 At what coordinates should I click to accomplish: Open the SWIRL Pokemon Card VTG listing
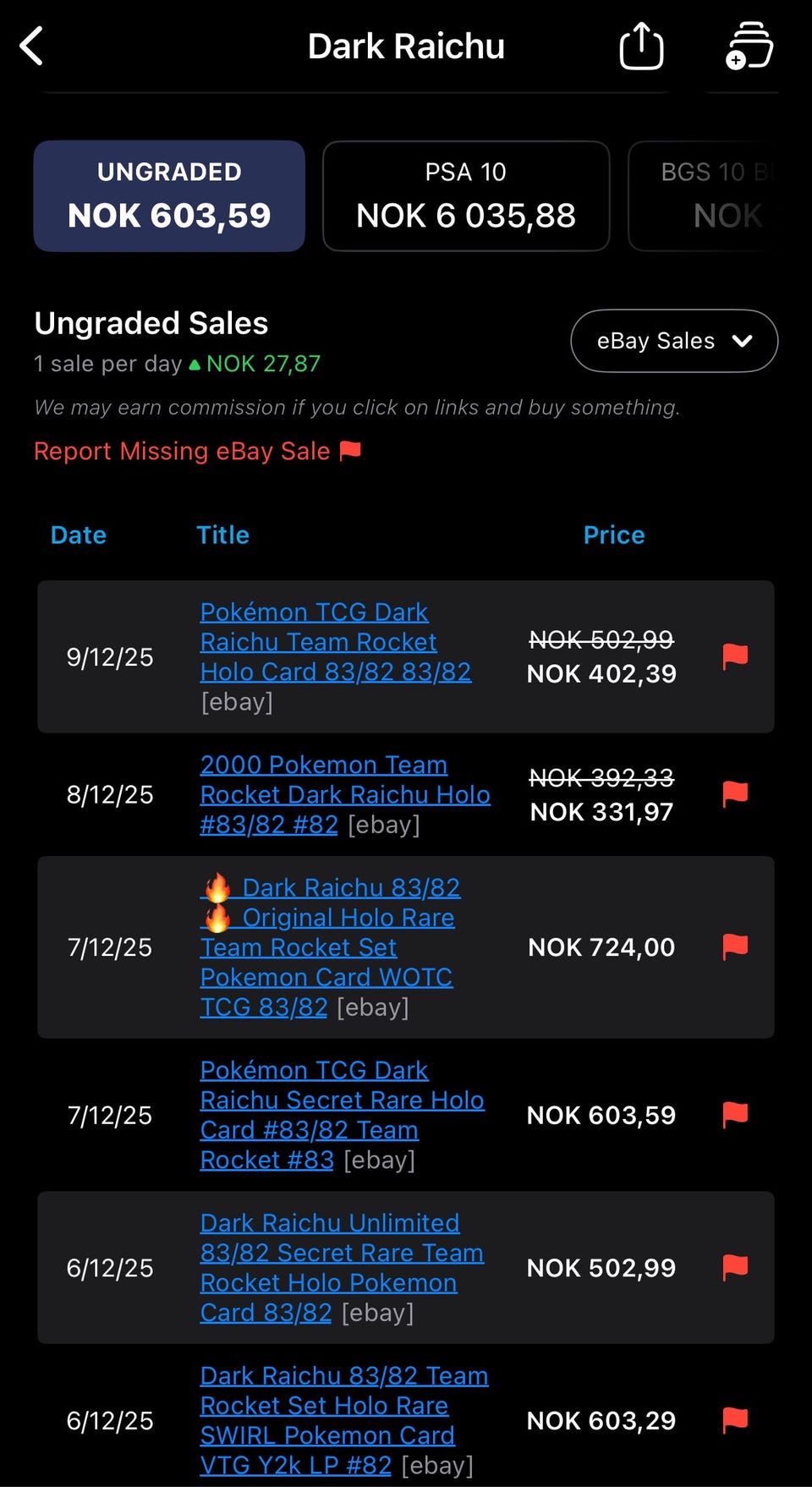(326, 1435)
